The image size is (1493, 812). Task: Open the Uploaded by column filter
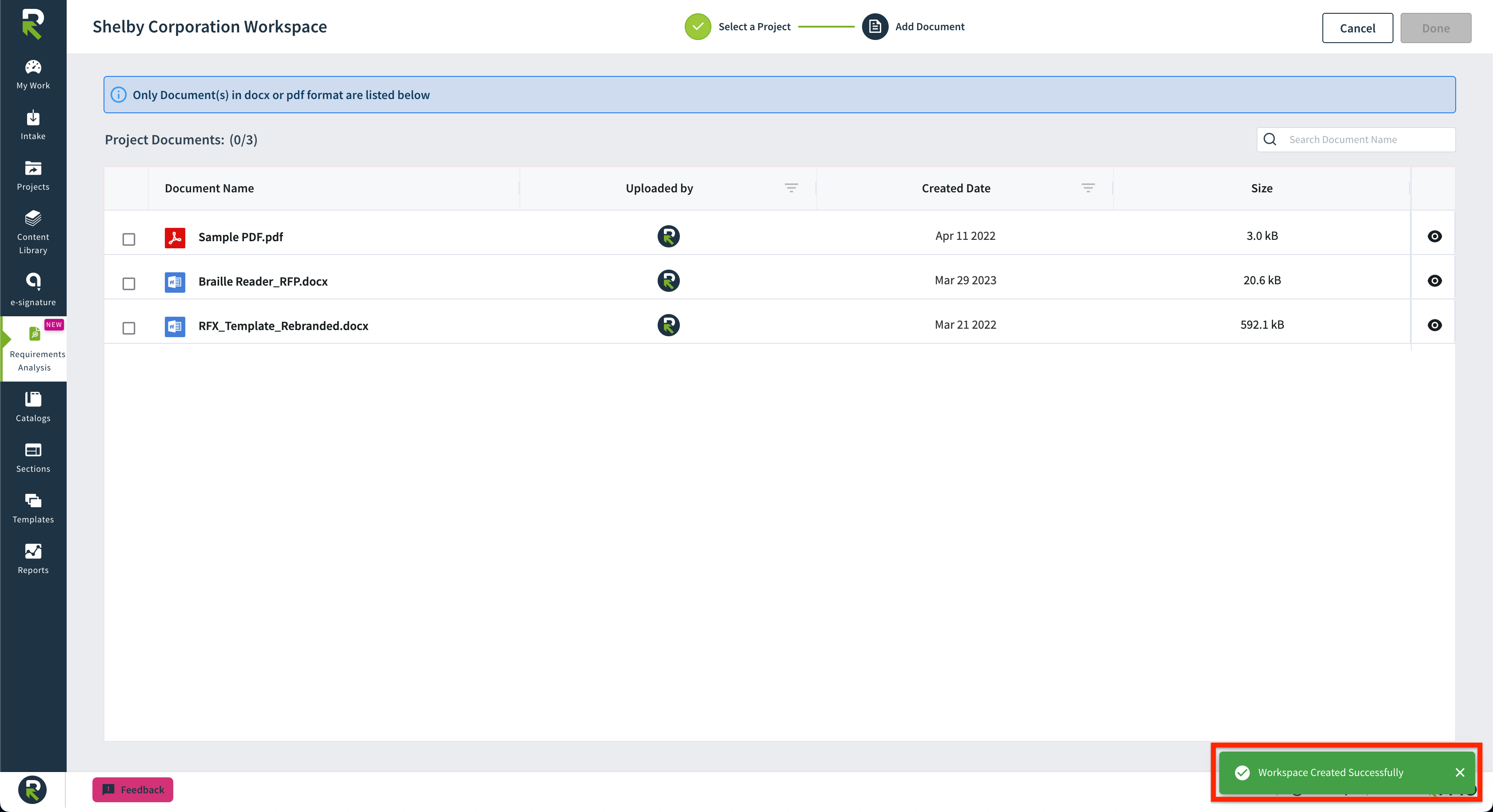[x=791, y=187]
